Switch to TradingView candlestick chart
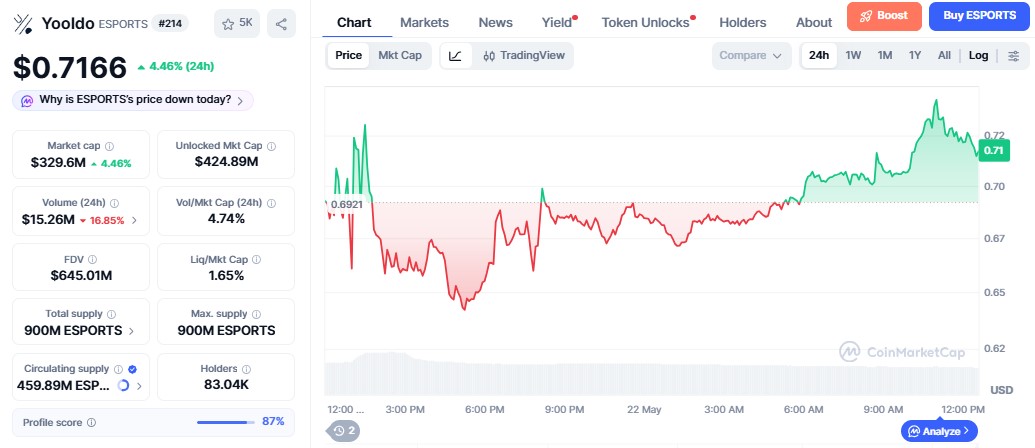 (524, 55)
